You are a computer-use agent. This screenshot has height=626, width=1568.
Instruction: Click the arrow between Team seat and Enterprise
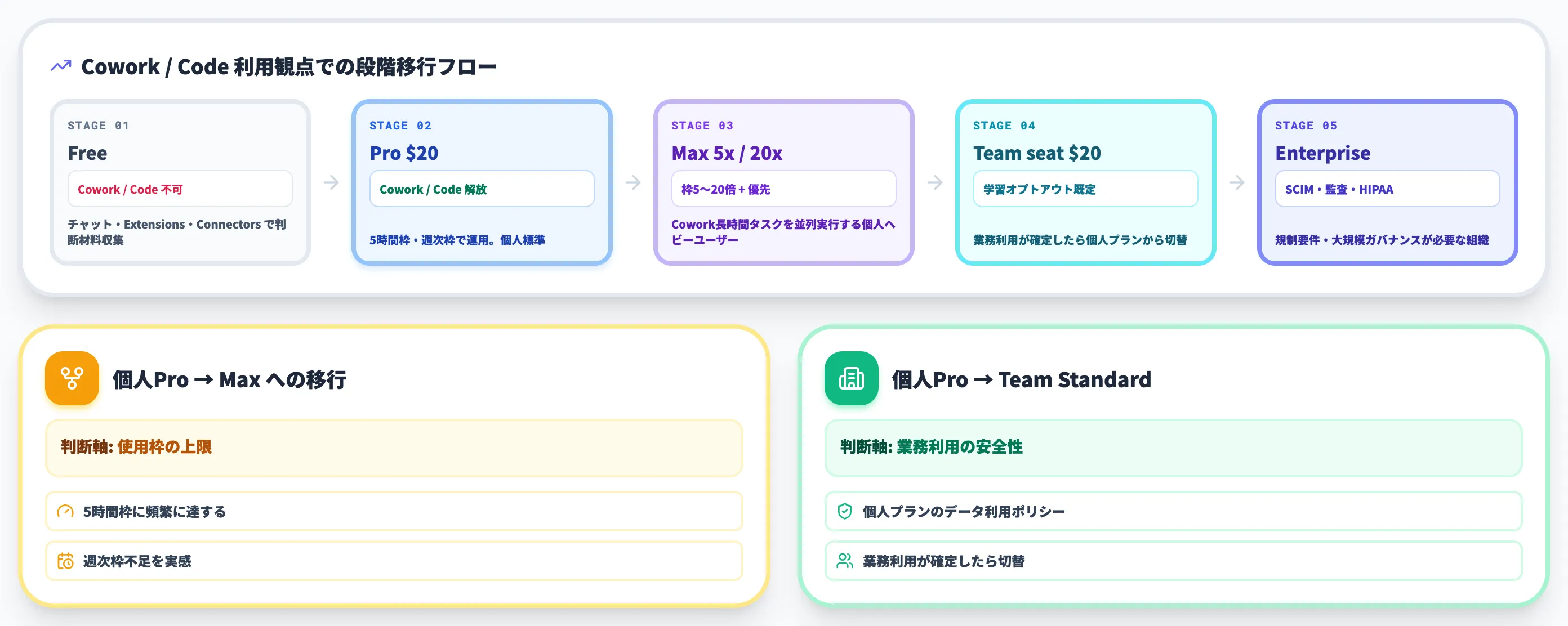[1237, 182]
